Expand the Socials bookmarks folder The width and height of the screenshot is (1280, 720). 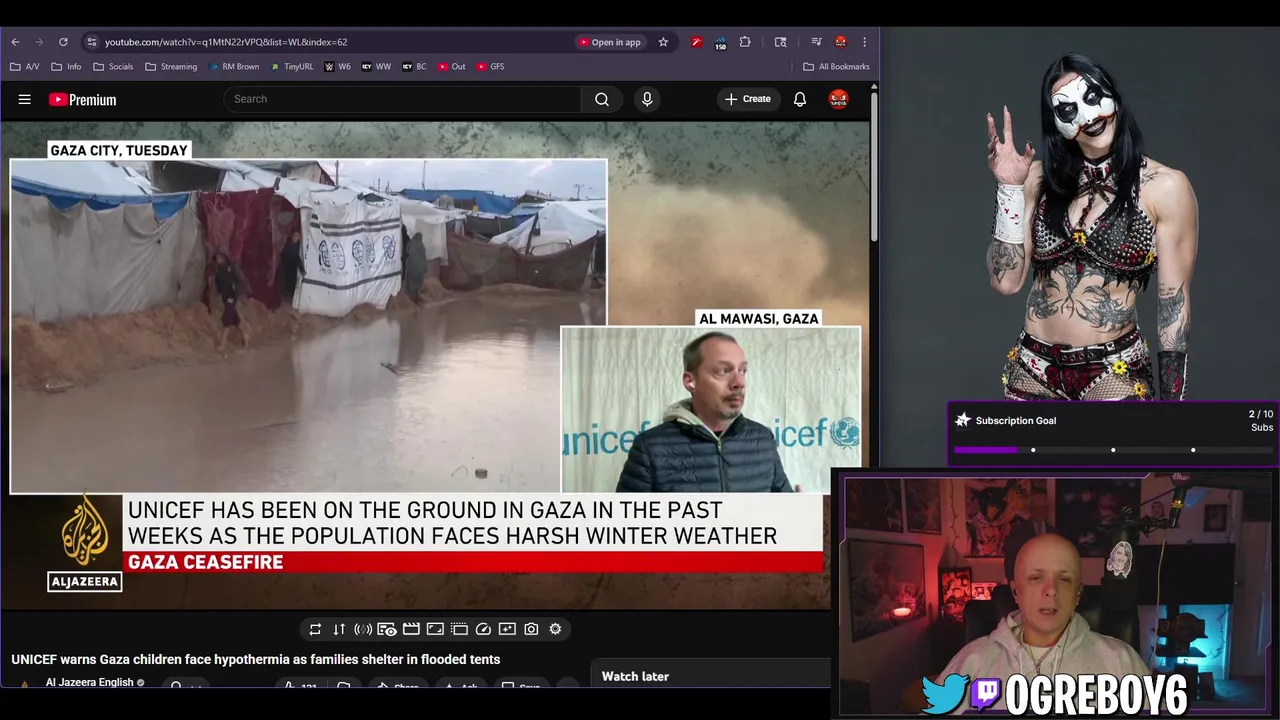point(113,67)
